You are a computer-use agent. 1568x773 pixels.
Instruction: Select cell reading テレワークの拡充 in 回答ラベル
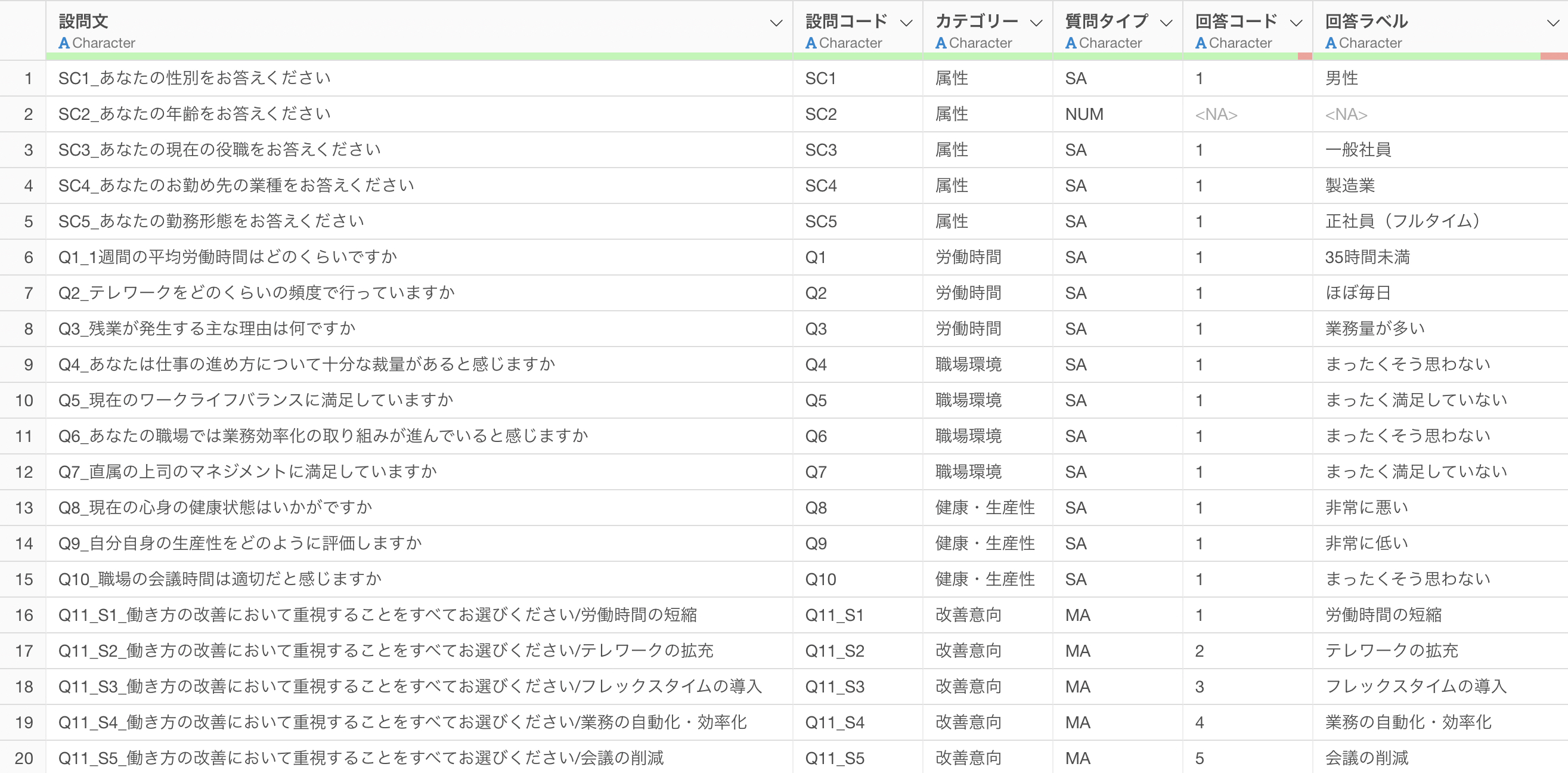(1392, 651)
